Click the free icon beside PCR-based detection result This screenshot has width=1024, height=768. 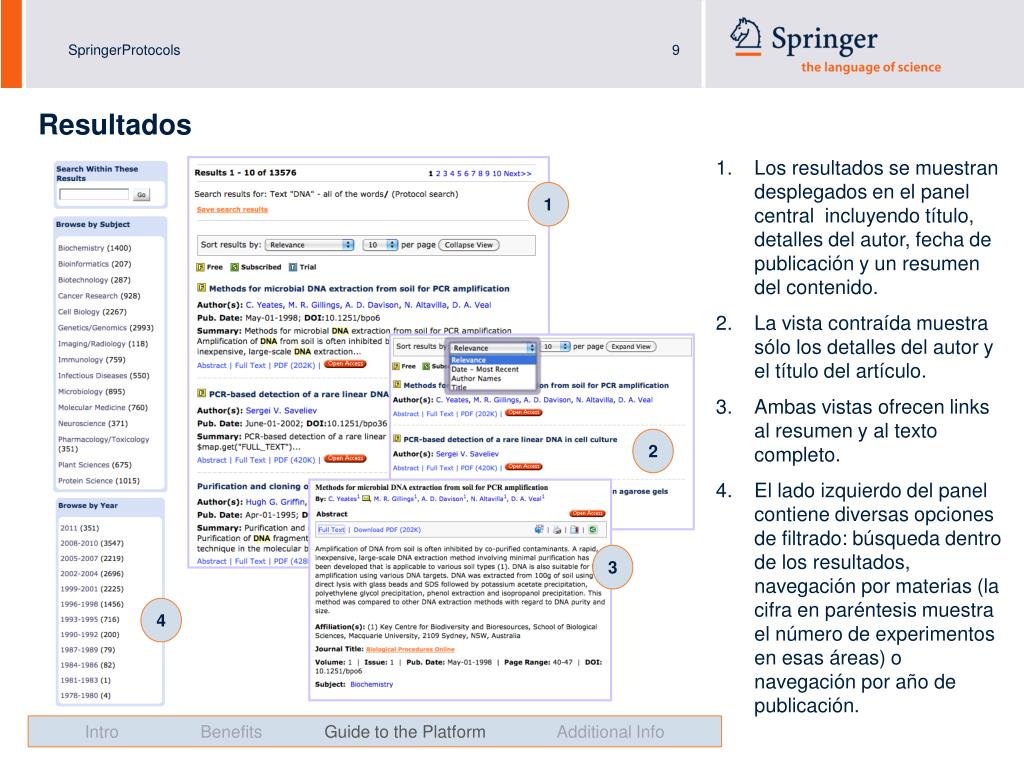[202, 393]
